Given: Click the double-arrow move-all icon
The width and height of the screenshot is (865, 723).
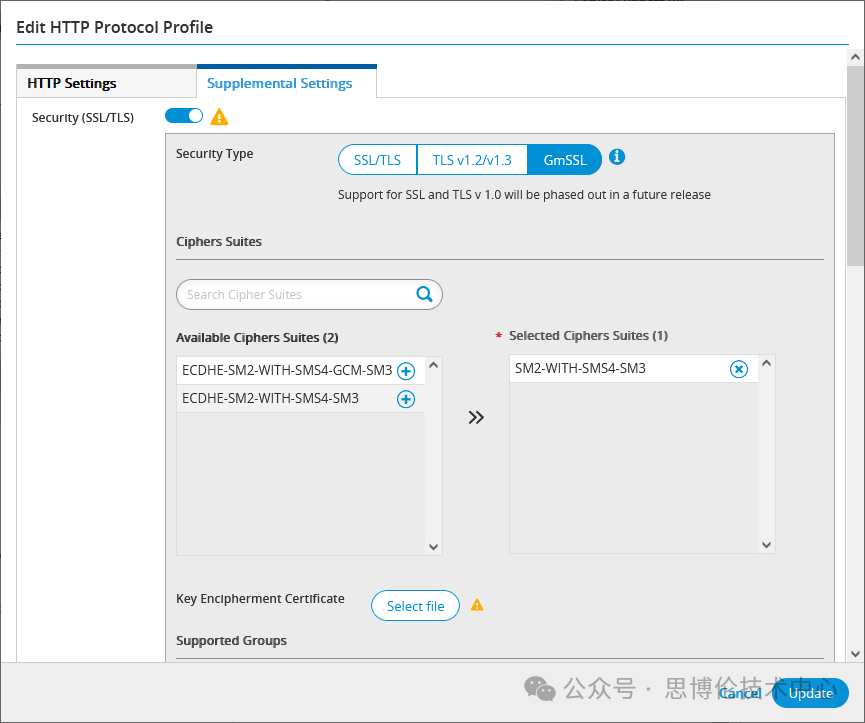Looking at the screenshot, I should [476, 417].
